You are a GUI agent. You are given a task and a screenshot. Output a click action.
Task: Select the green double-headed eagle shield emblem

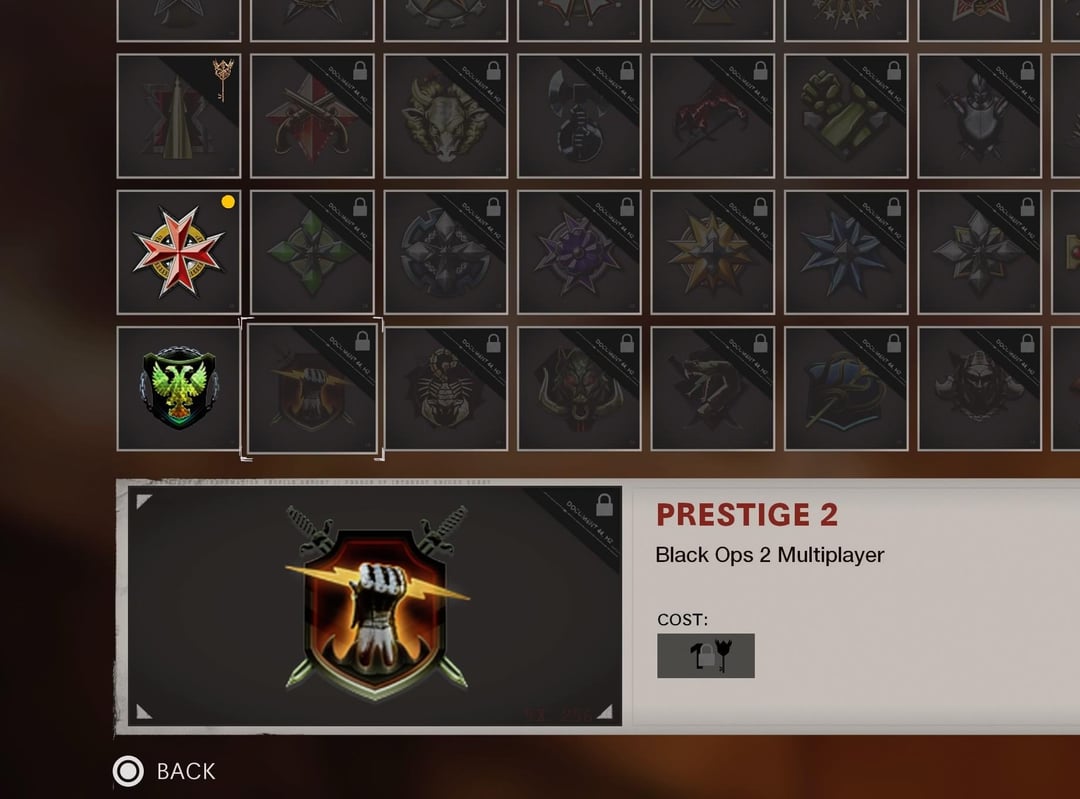coord(179,388)
